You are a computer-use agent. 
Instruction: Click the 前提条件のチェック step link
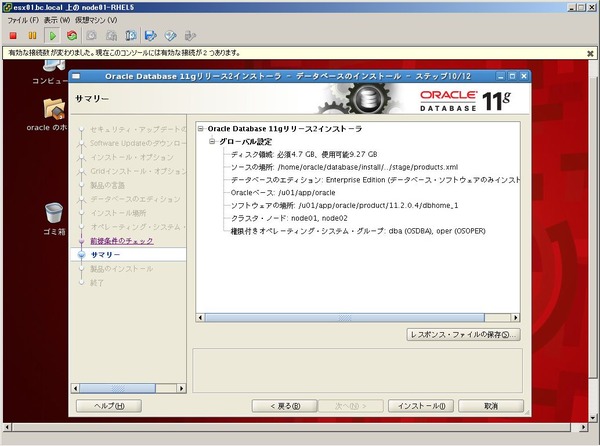coord(122,241)
